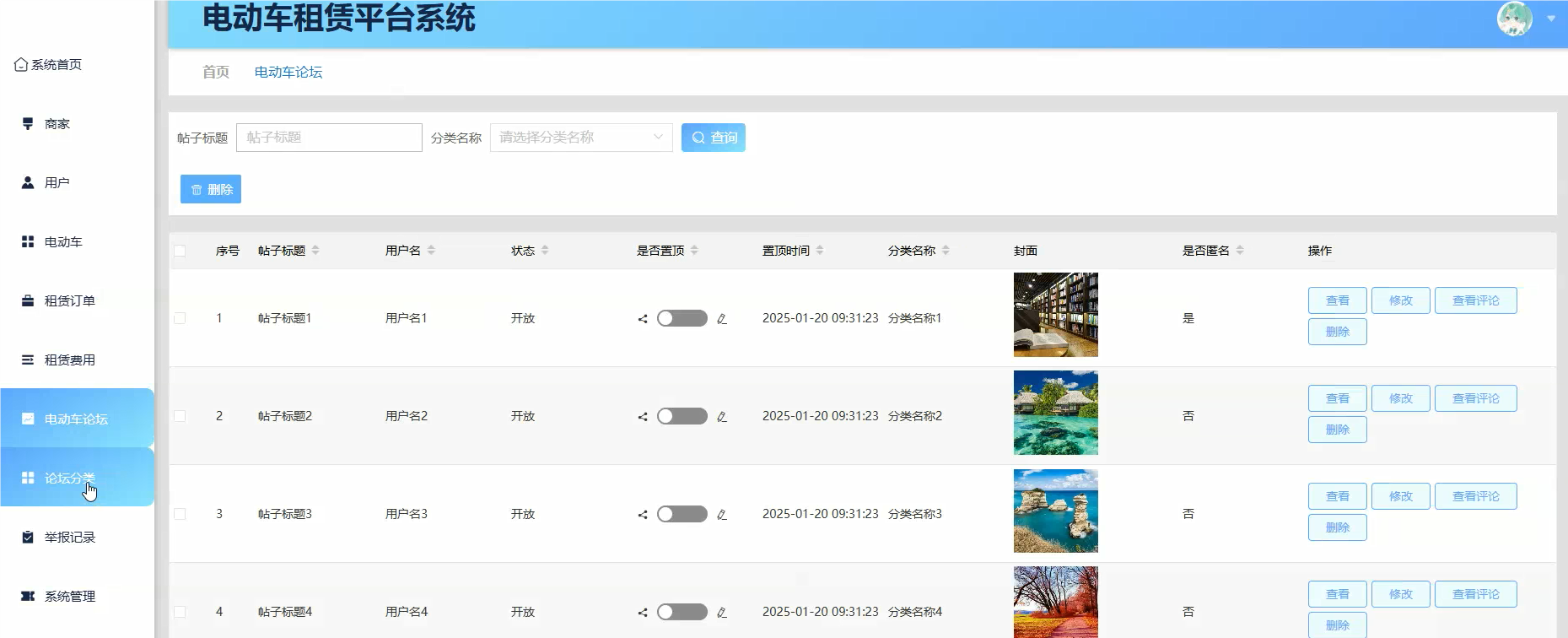Image resolution: width=1568 pixels, height=638 pixels.
Task: Click the 帖子标题 search input field
Action: pos(329,138)
